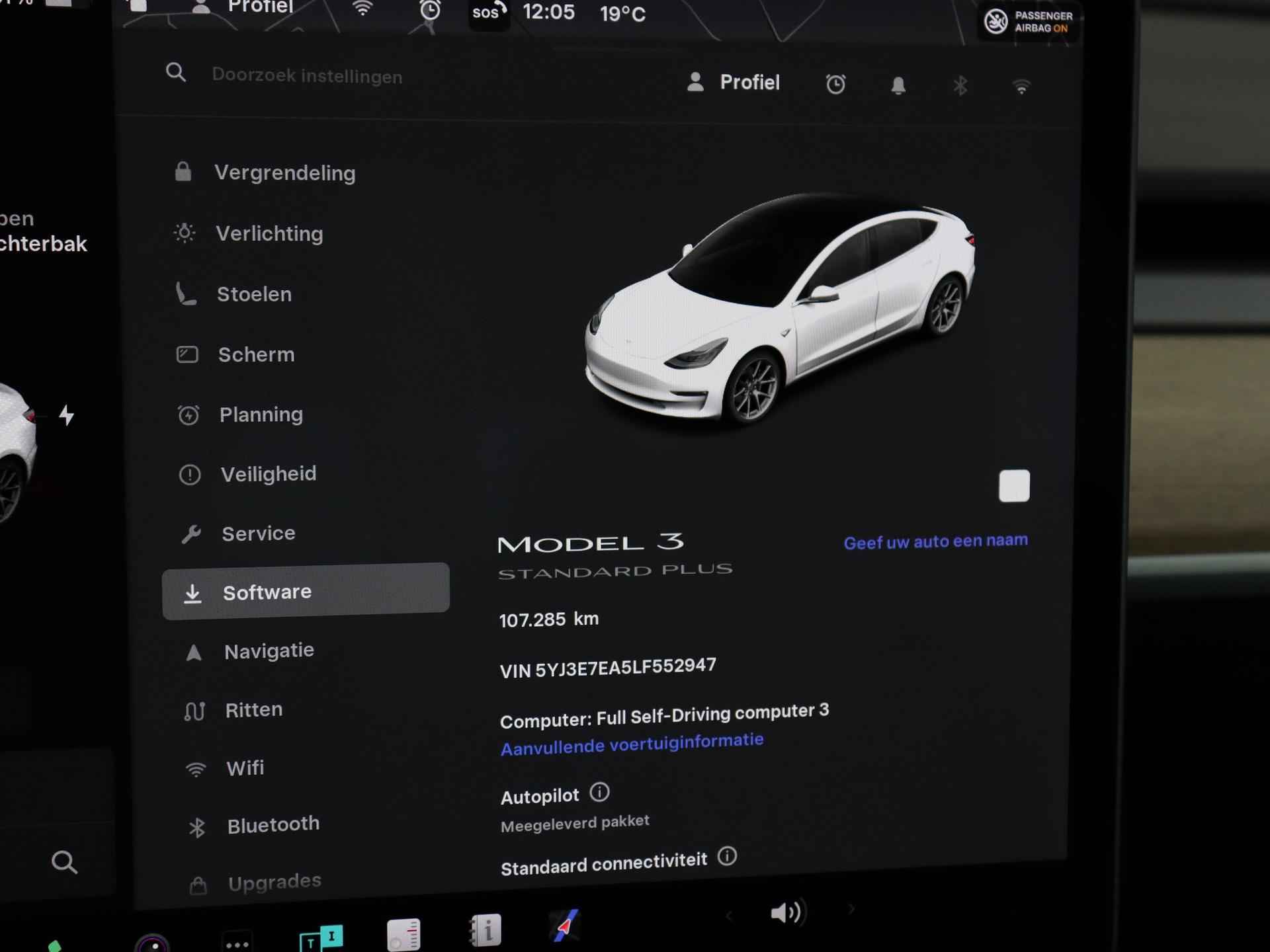1270x952 pixels.
Task: Click the 19°C temperature reading
Action: [x=622, y=14]
